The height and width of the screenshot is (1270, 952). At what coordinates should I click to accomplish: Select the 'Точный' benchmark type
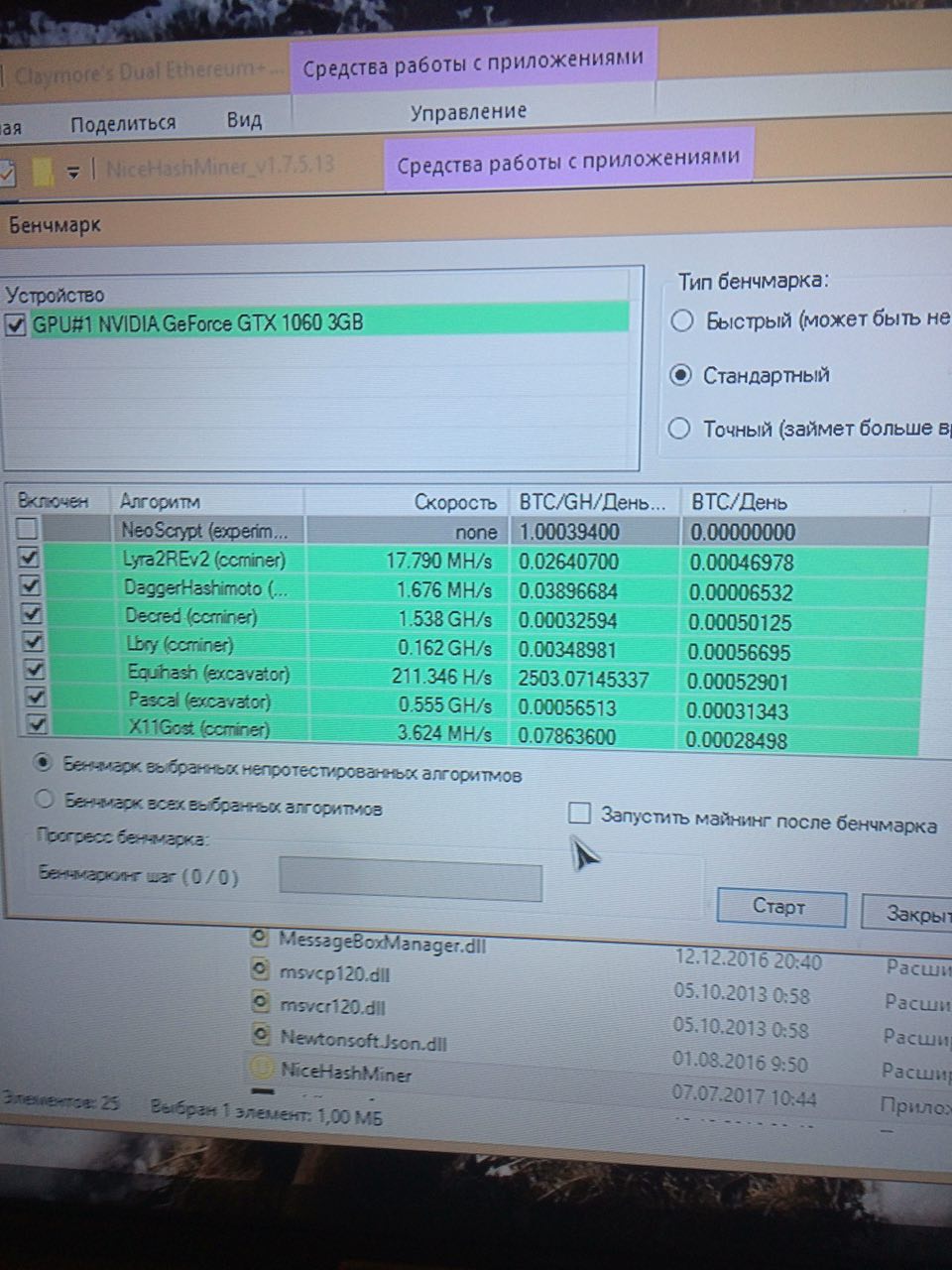(679, 429)
